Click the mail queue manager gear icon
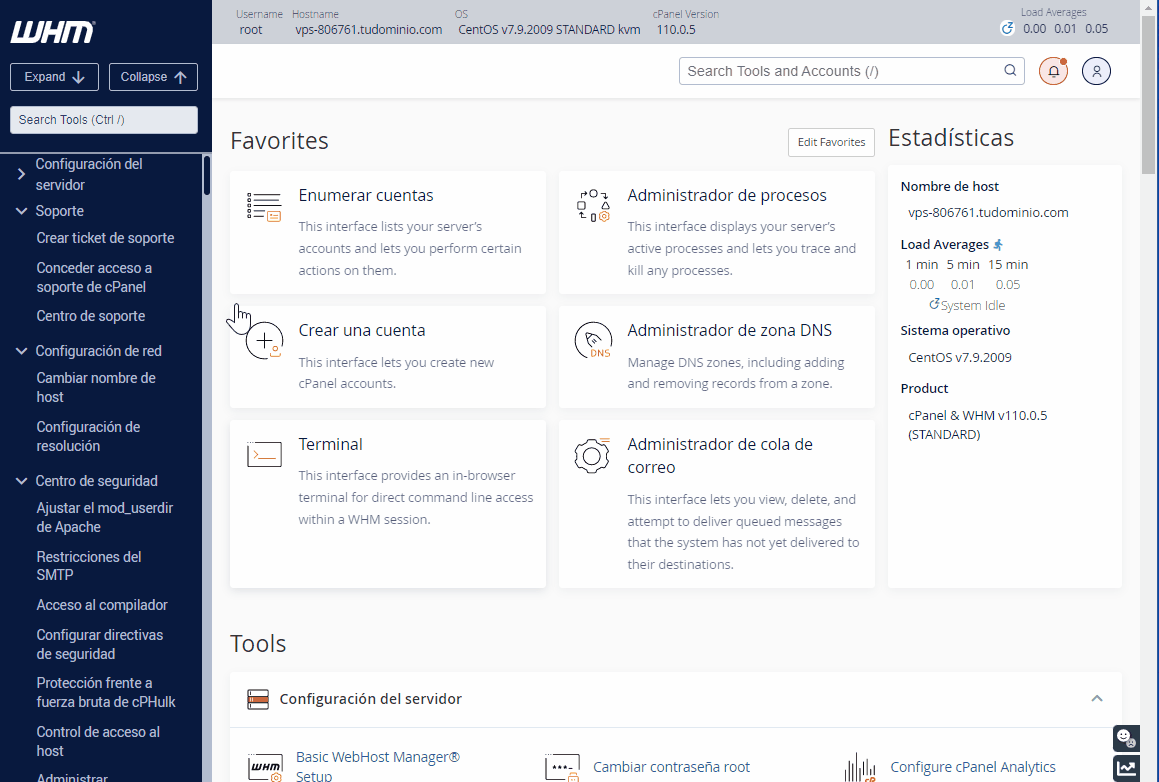Viewport: 1159px width, 782px height. coord(592,455)
